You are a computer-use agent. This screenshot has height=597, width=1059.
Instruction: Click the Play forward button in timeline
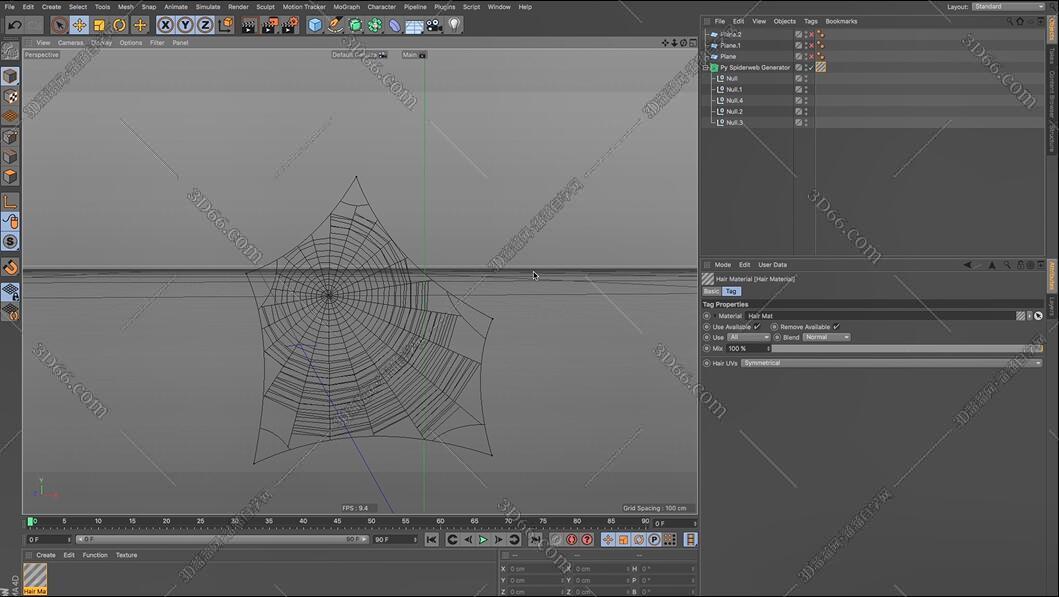point(483,540)
